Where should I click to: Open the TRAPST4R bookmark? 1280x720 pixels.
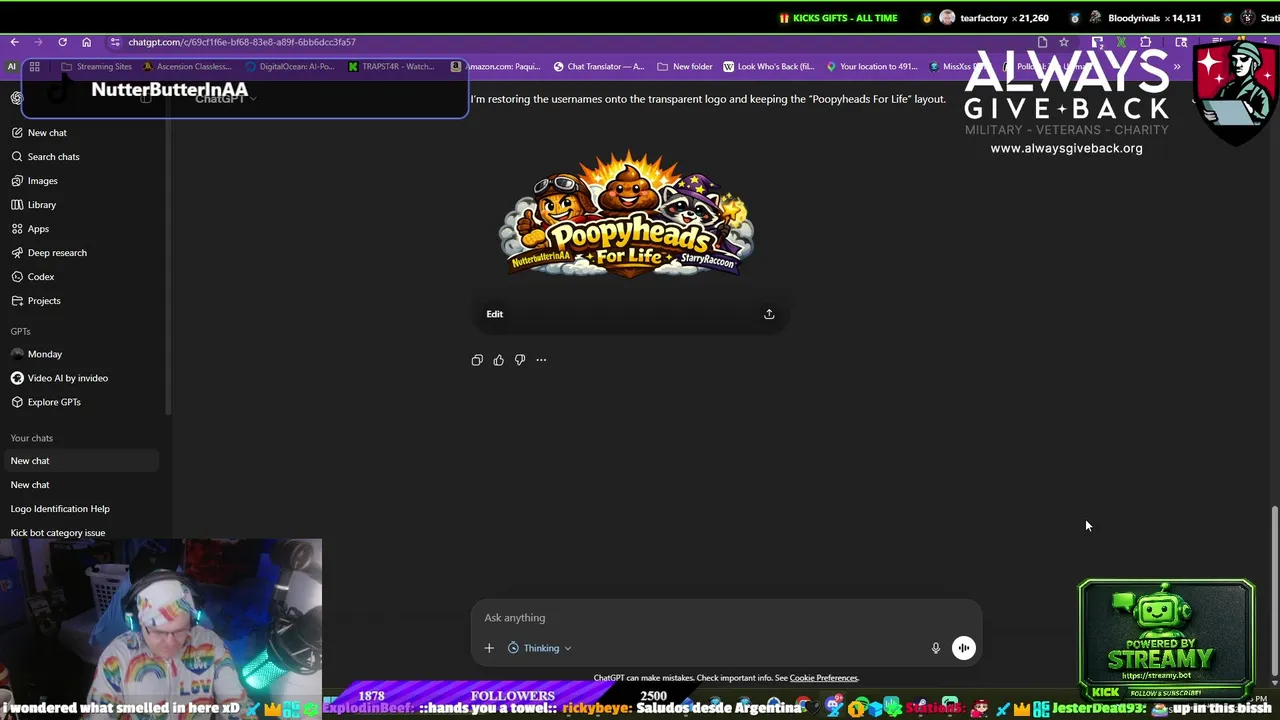click(391, 67)
